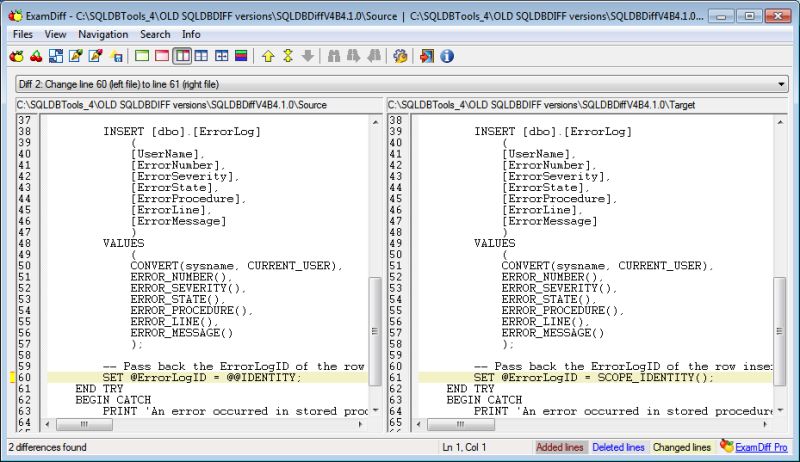The width and height of the screenshot is (800, 462).
Task: Click '[UserName],' on line 40 in left pane
Action: click(x=167, y=154)
